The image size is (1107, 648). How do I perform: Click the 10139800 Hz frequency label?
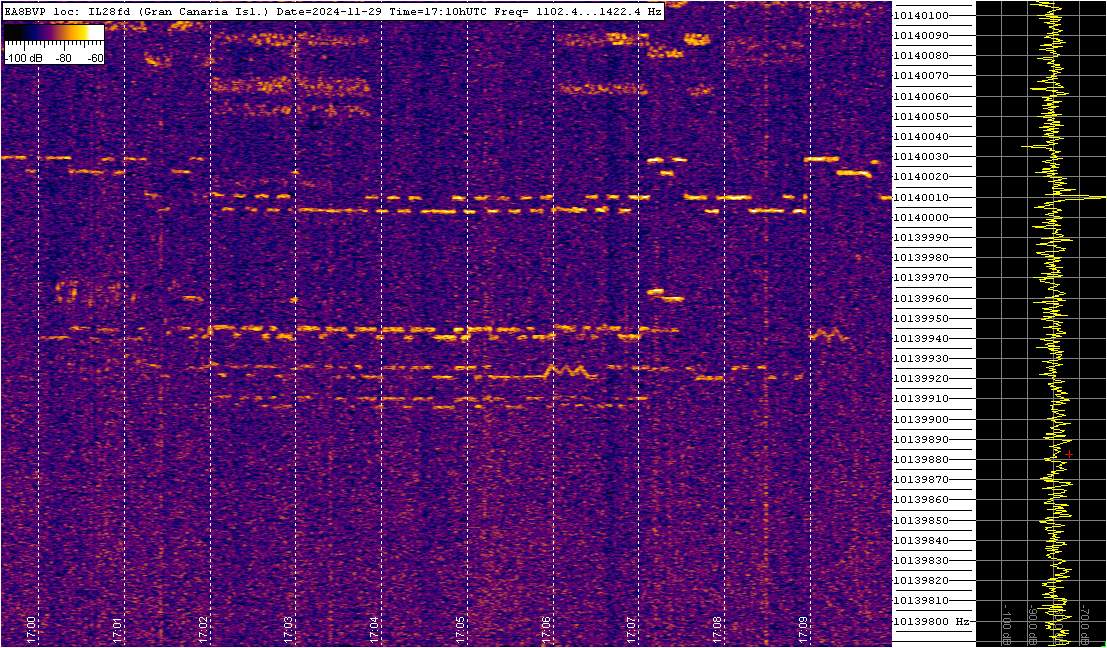point(930,622)
